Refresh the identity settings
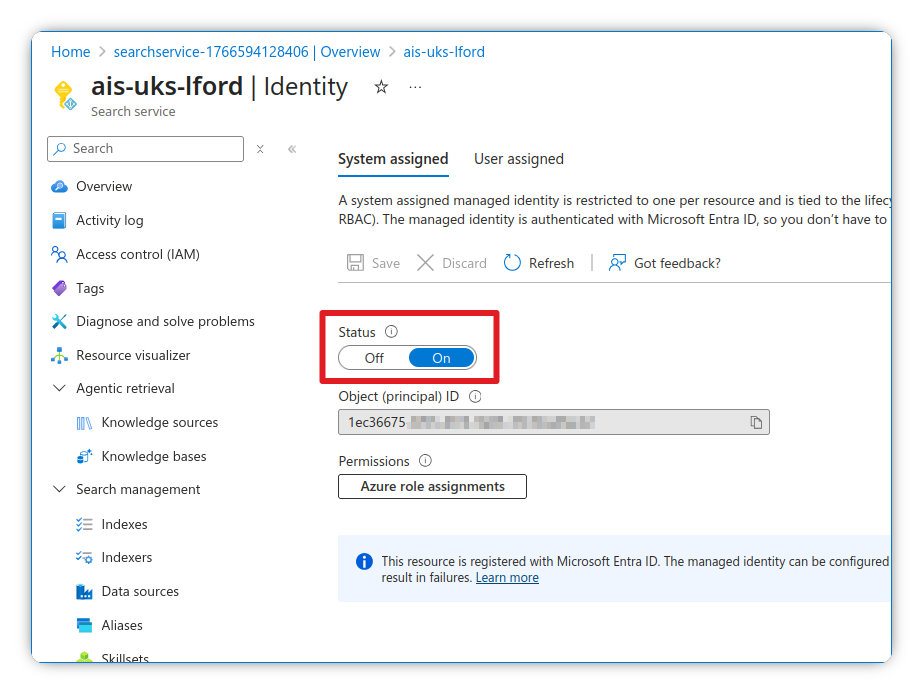This screenshot has width=923, height=694. coord(538,262)
